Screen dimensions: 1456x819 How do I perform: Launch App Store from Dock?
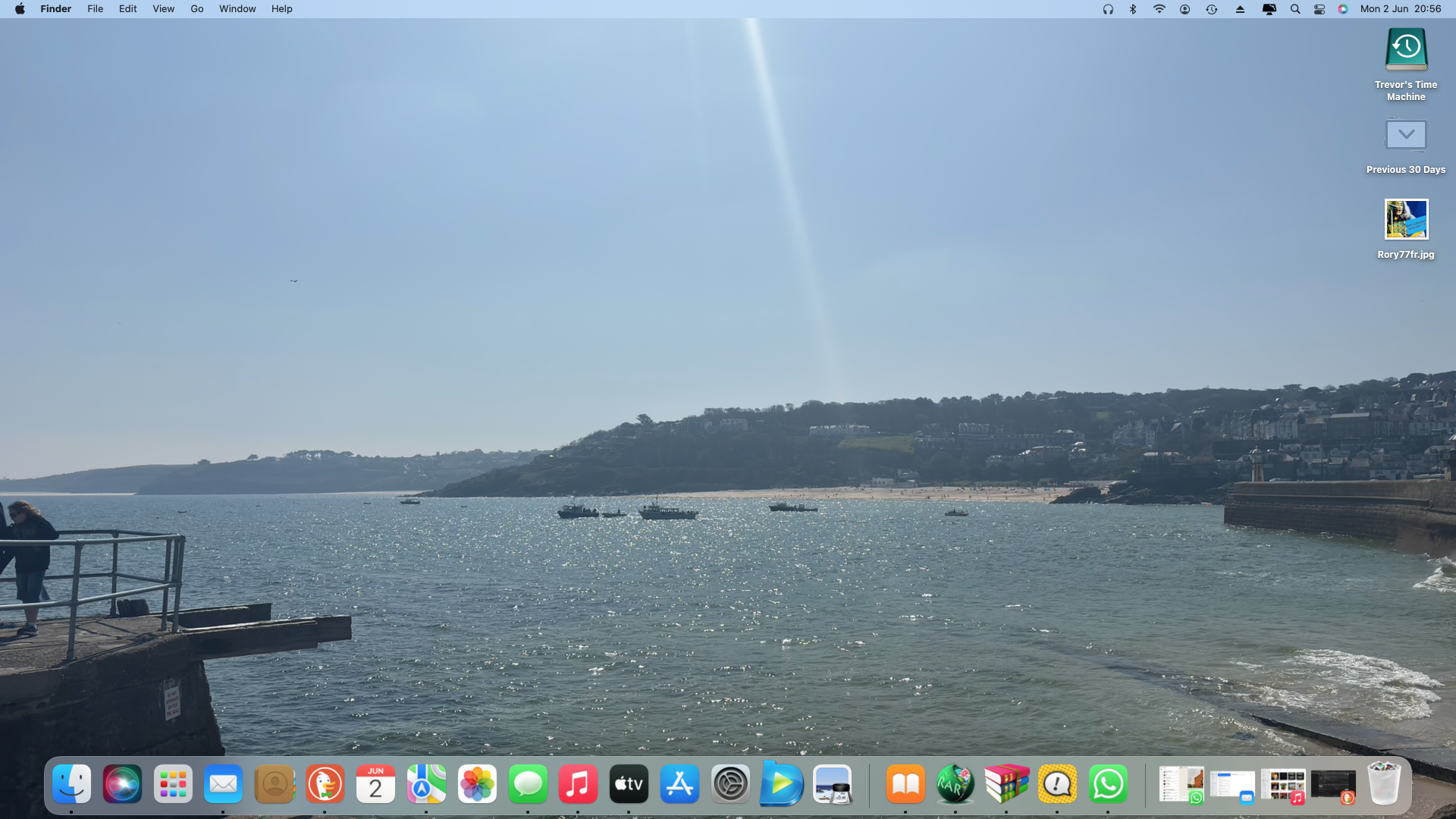[x=679, y=784]
